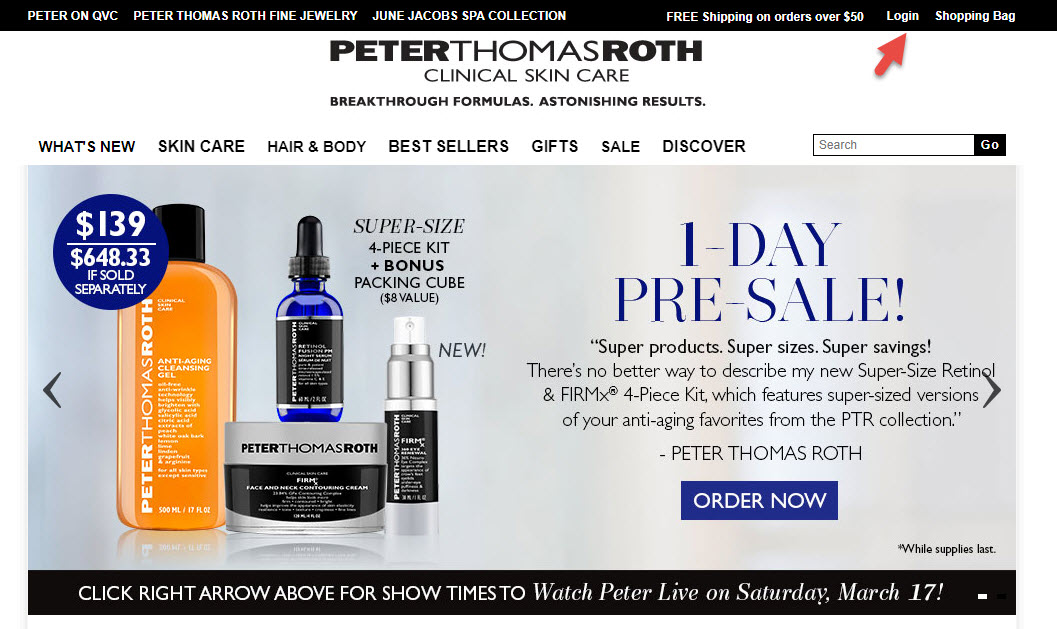
Task: Click the right carousel arrow
Action: [992, 390]
